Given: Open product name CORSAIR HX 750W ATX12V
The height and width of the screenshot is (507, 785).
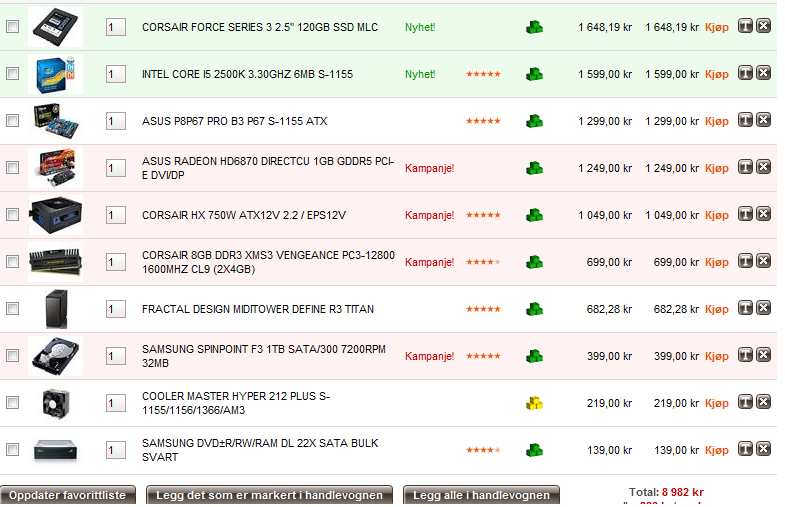Looking at the screenshot, I should point(244,216).
